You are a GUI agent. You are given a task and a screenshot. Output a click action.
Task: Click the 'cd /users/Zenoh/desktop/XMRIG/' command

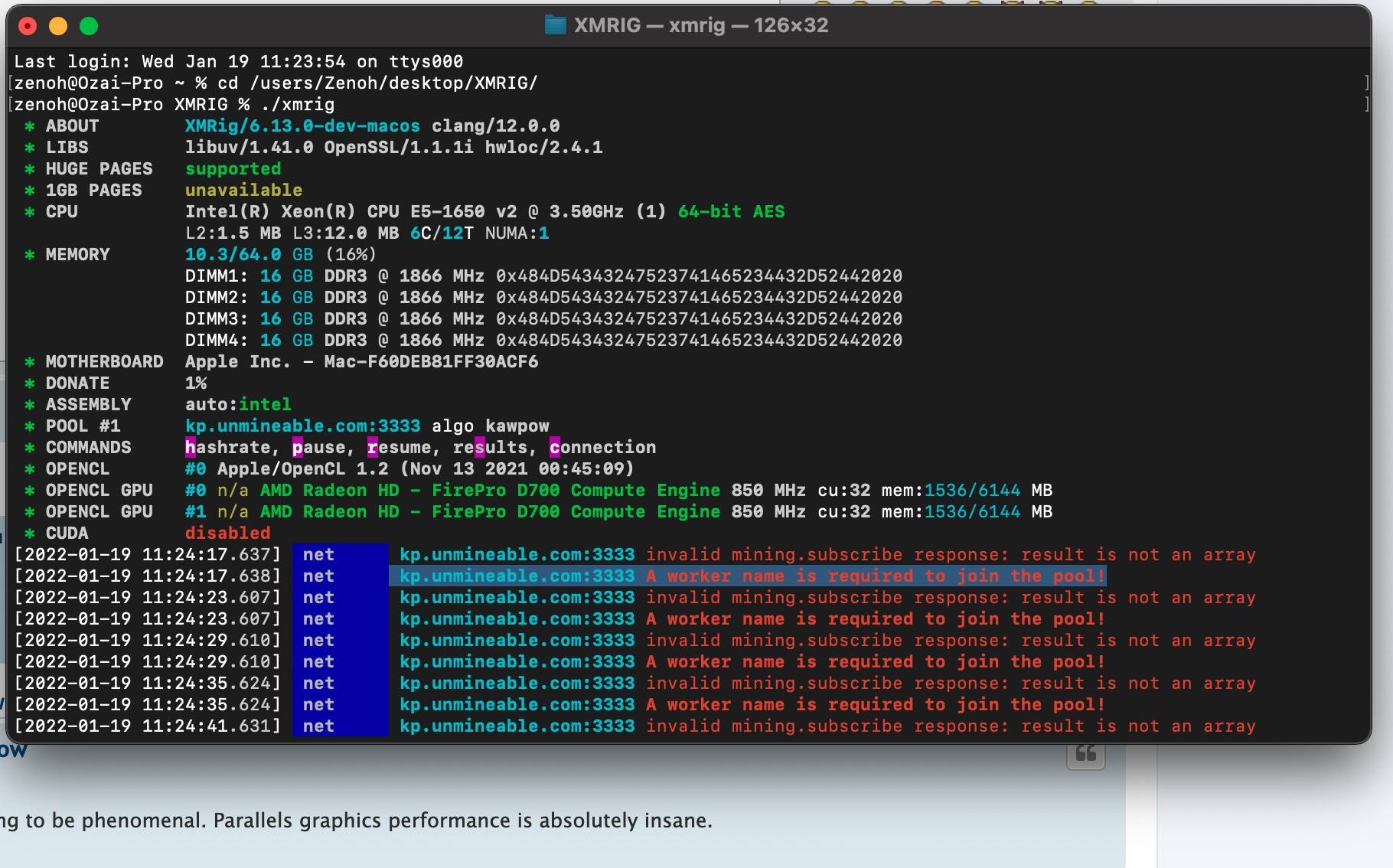coord(377,83)
